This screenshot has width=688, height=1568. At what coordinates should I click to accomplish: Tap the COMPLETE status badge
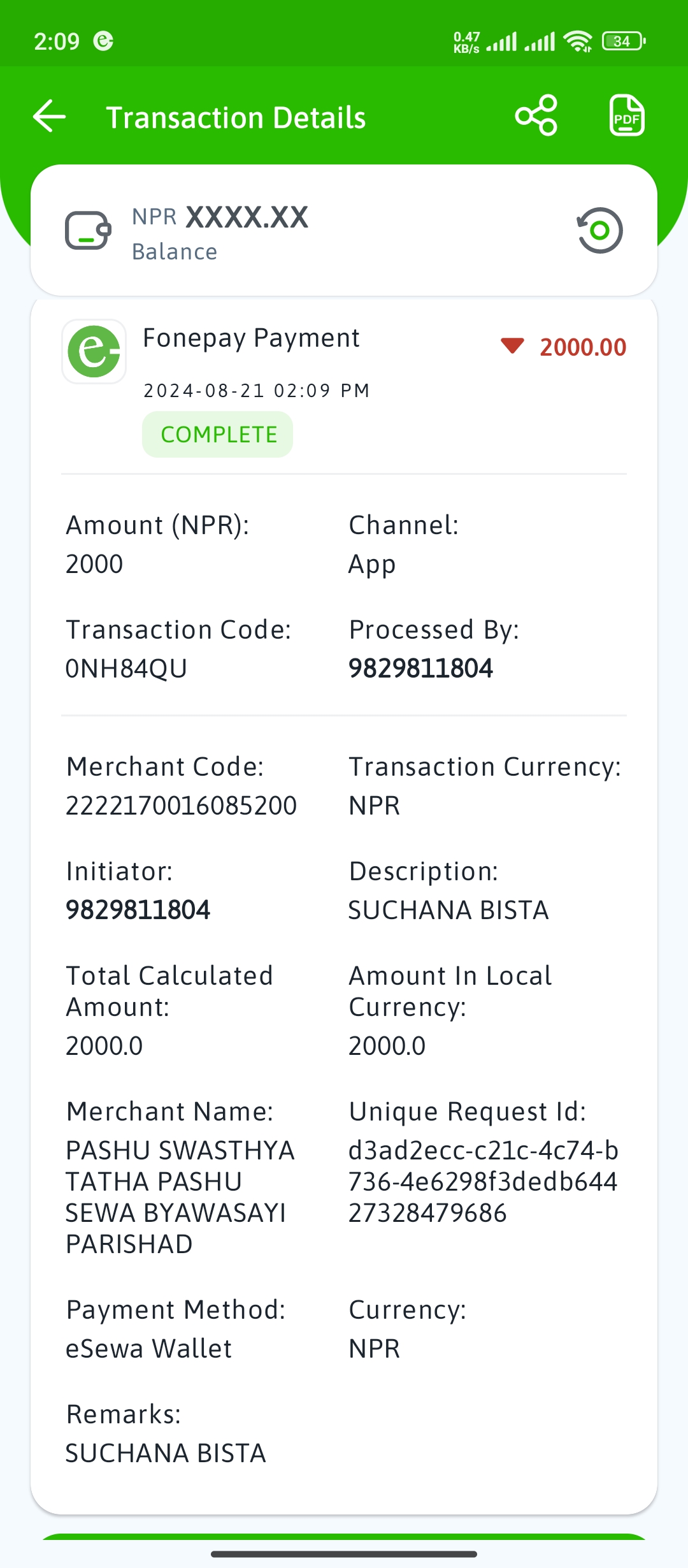(x=218, y=434)
